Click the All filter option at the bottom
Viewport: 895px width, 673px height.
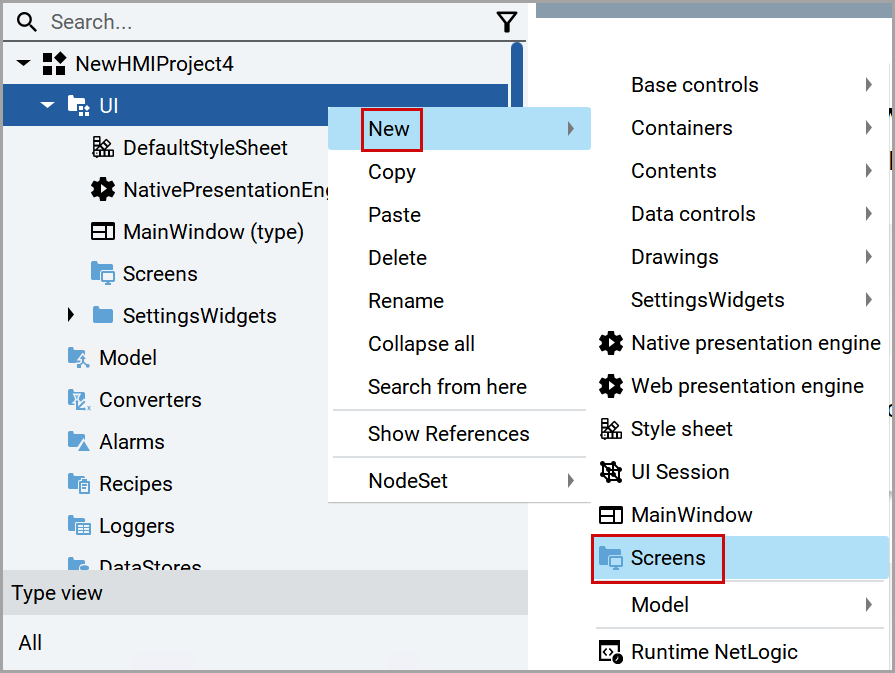click(30, 643)
